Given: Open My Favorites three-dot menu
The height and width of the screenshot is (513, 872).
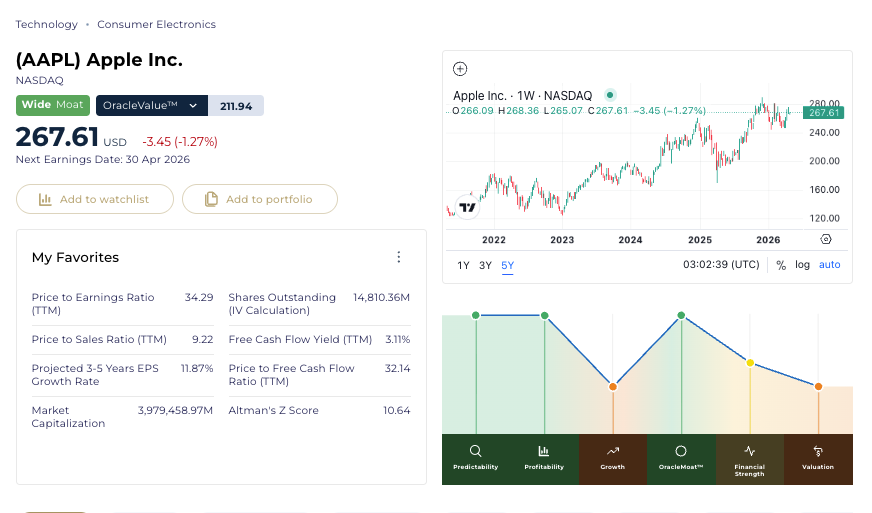Looking at the screenshot, I should coord(399,257).
